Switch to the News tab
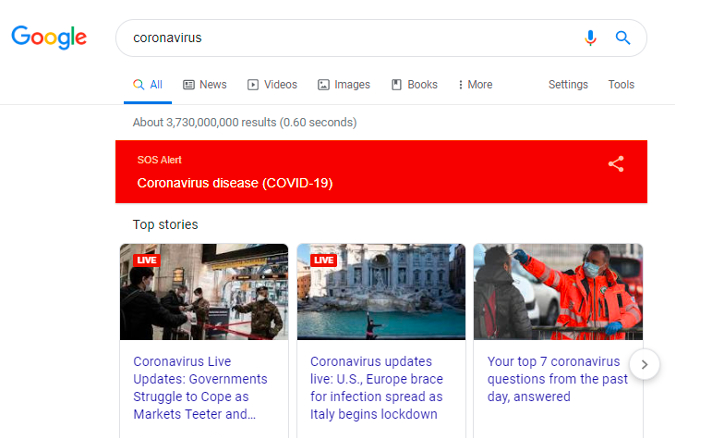724x438 pixels. click(x=205, y=85)
